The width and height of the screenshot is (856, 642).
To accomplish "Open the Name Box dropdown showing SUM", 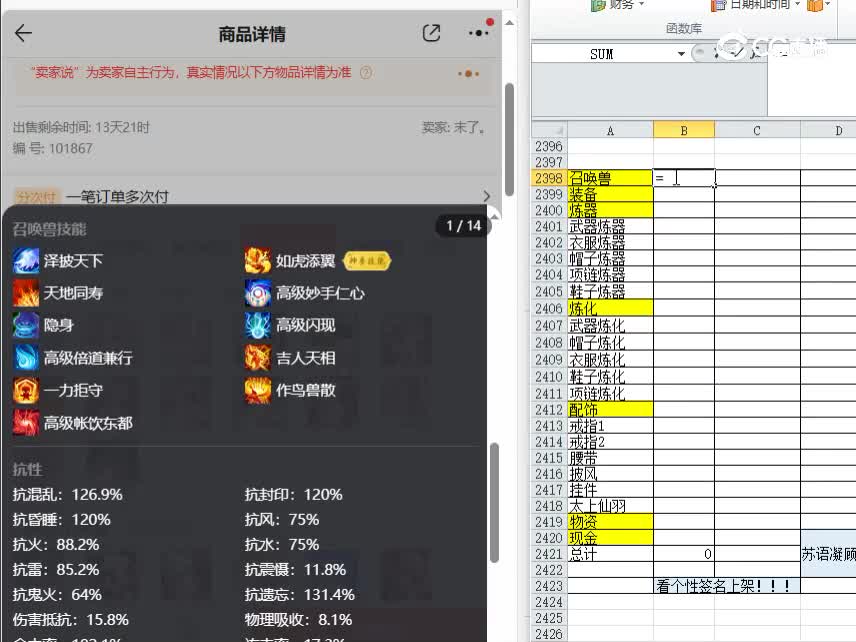I will pyautogui.click(x=681, y=52).
